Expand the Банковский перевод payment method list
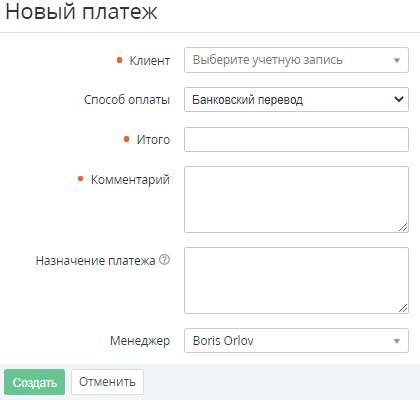420x400 pixels. point(296,99)
